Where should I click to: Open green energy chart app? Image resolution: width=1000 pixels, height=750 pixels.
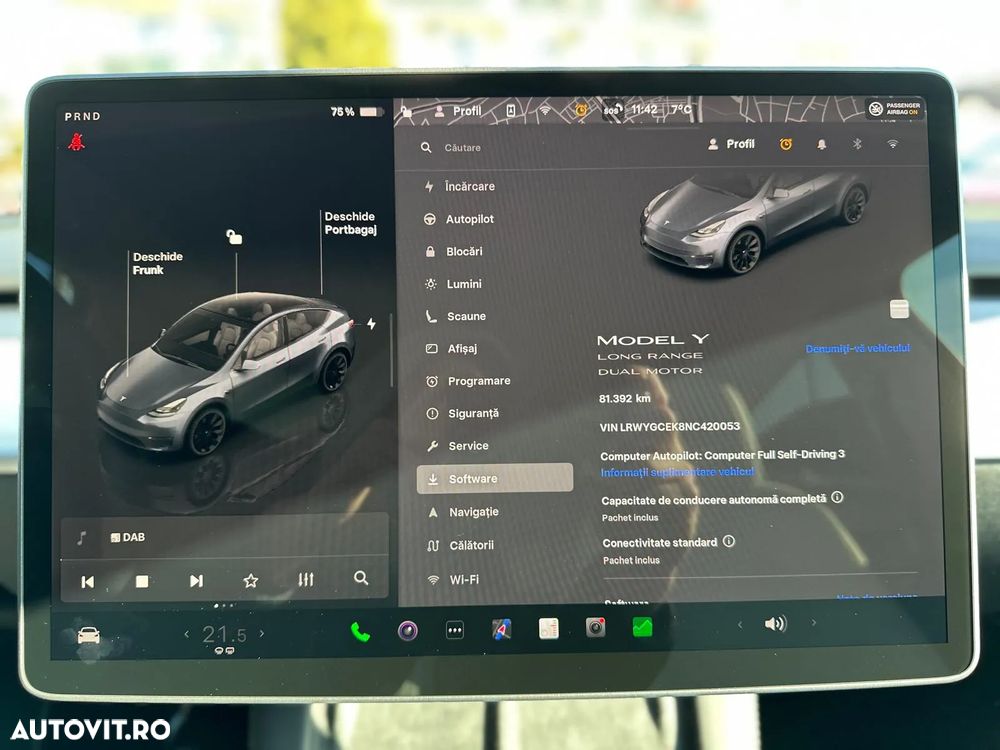[x=643, y=627]
